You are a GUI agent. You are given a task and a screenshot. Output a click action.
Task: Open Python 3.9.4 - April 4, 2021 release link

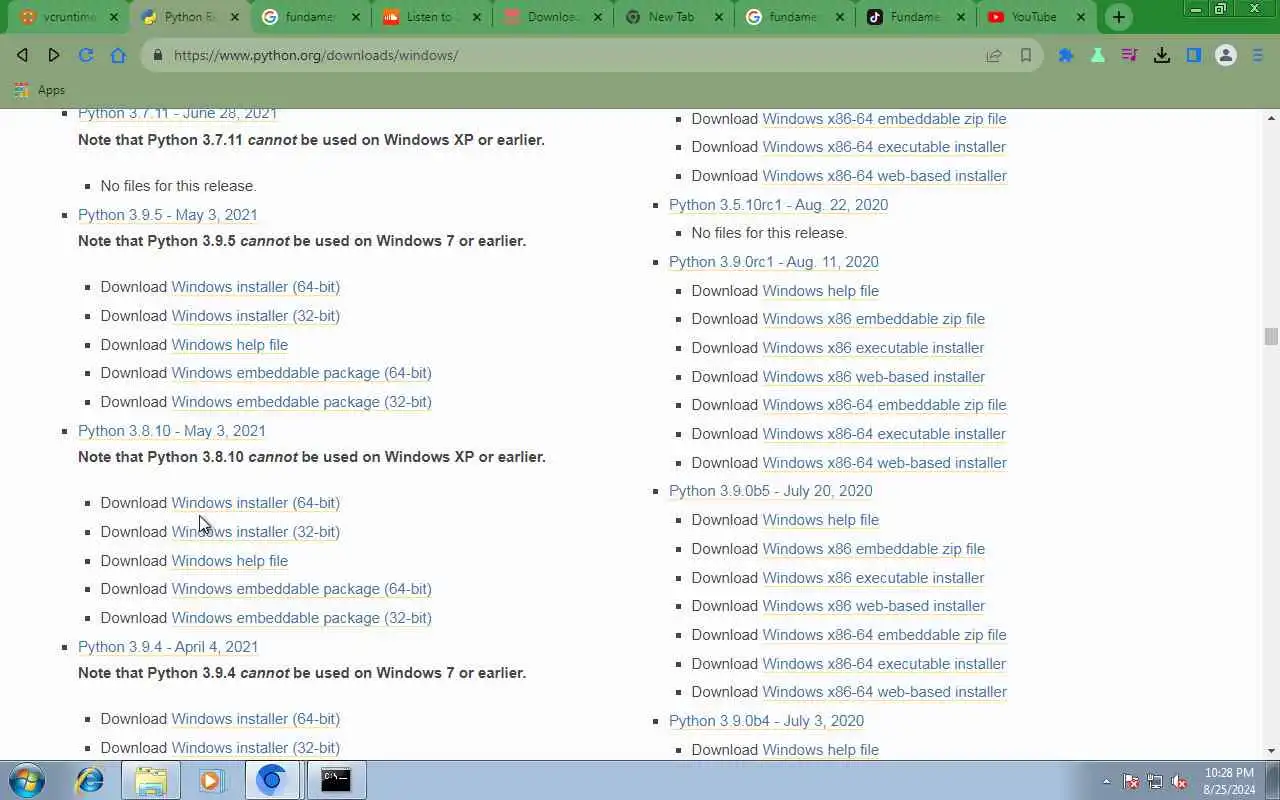tap(168, 647)
